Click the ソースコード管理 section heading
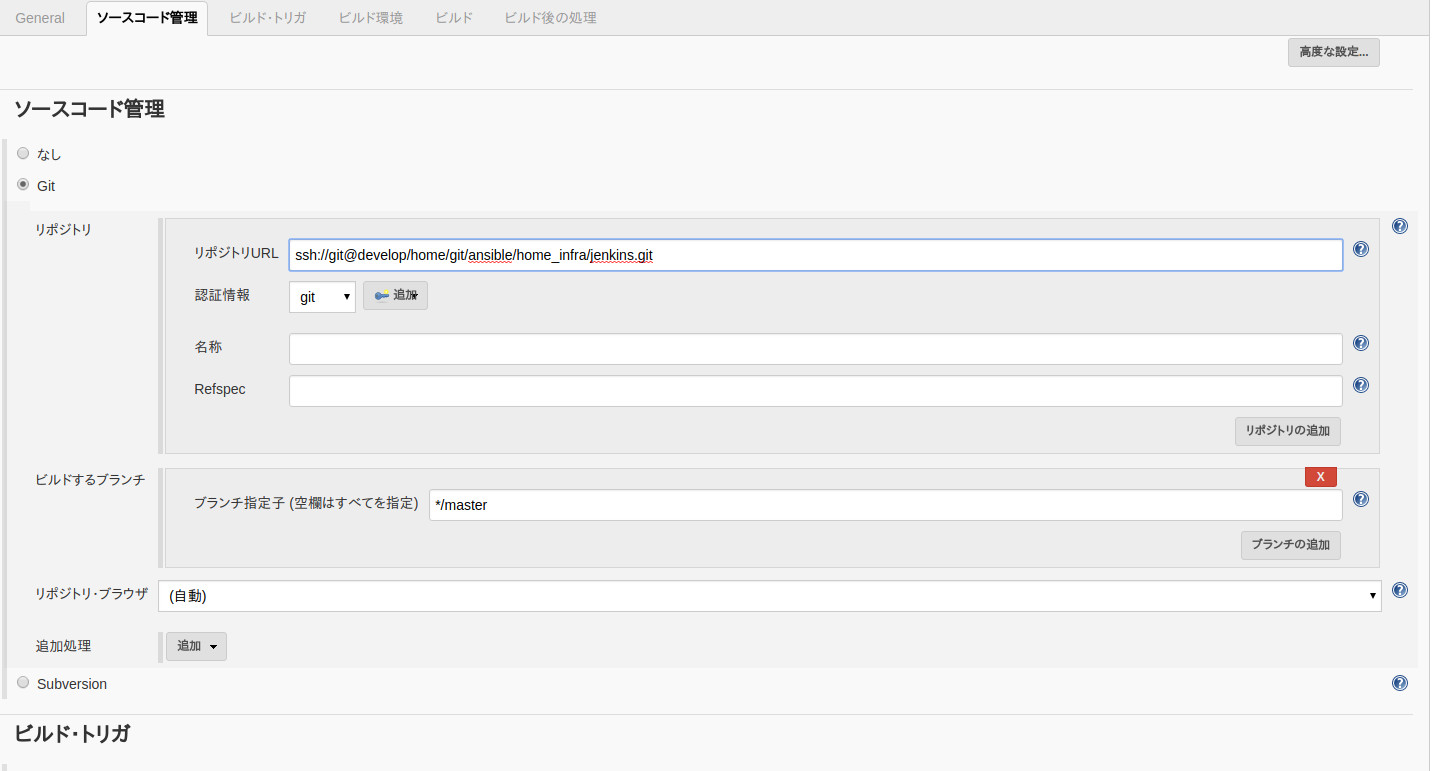The image size is (1438, 771). (89, 110)
